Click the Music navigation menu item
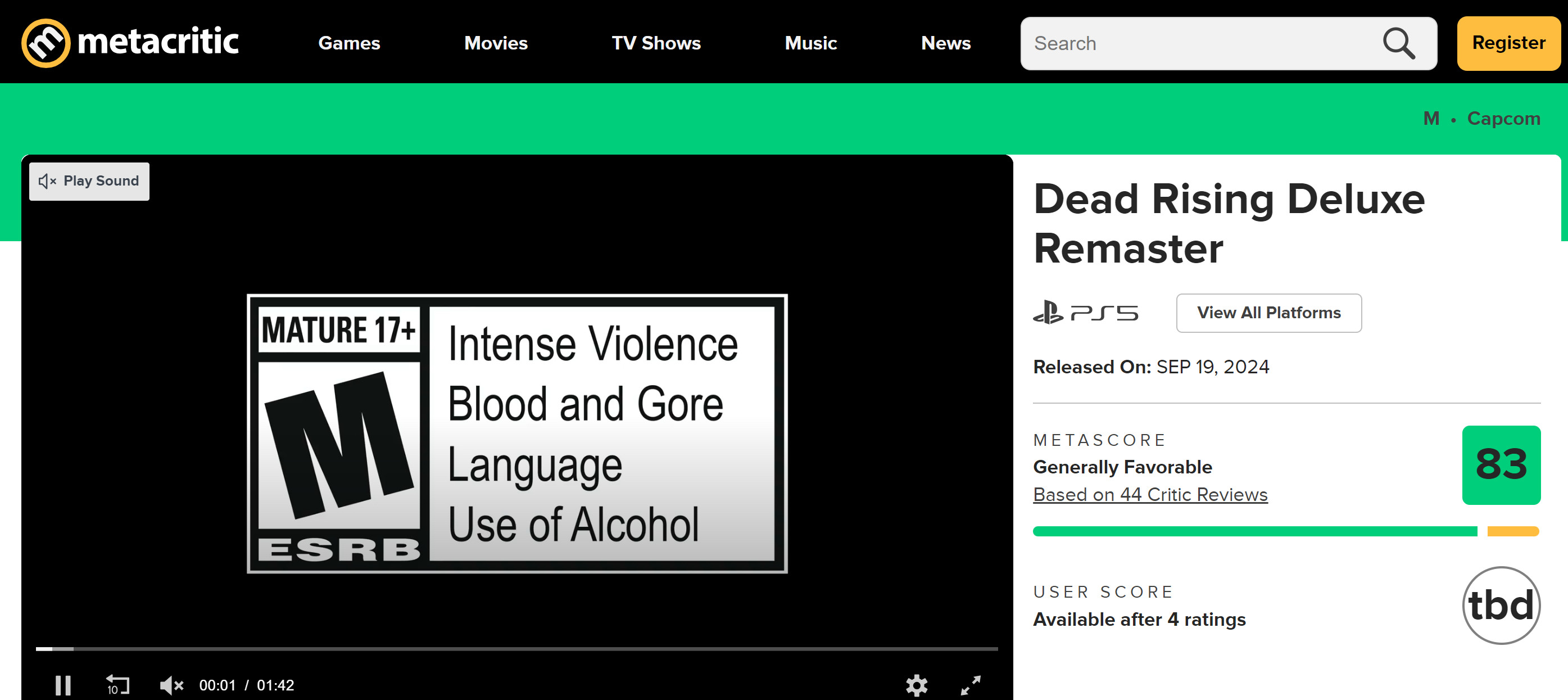 (811, 42)
